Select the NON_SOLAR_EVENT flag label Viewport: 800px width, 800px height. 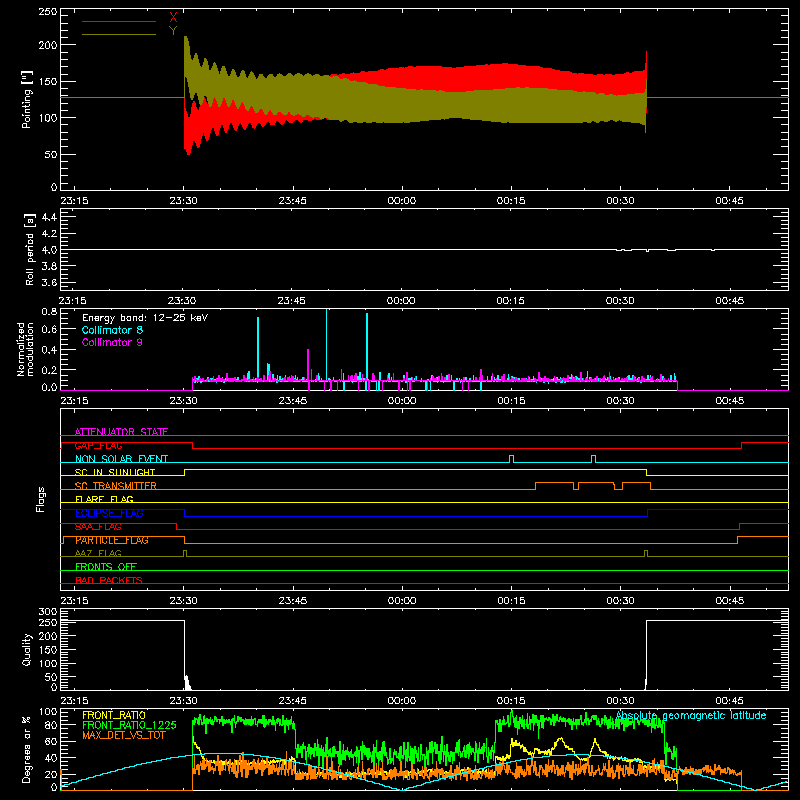[121, 459]
